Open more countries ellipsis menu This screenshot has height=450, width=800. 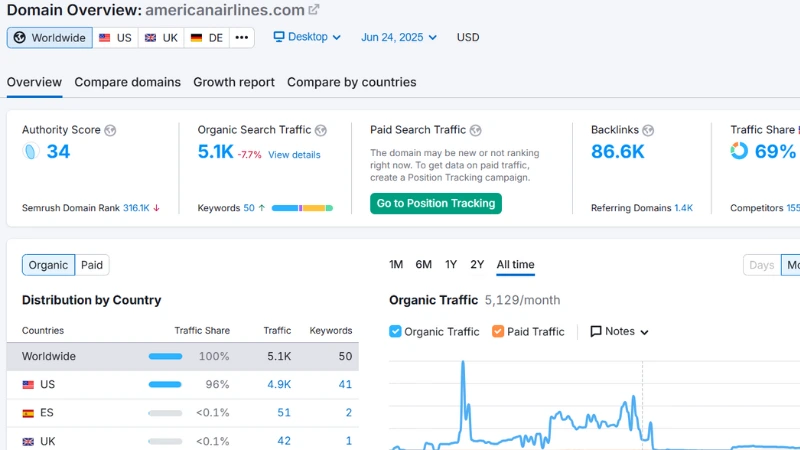pos(242,38)
